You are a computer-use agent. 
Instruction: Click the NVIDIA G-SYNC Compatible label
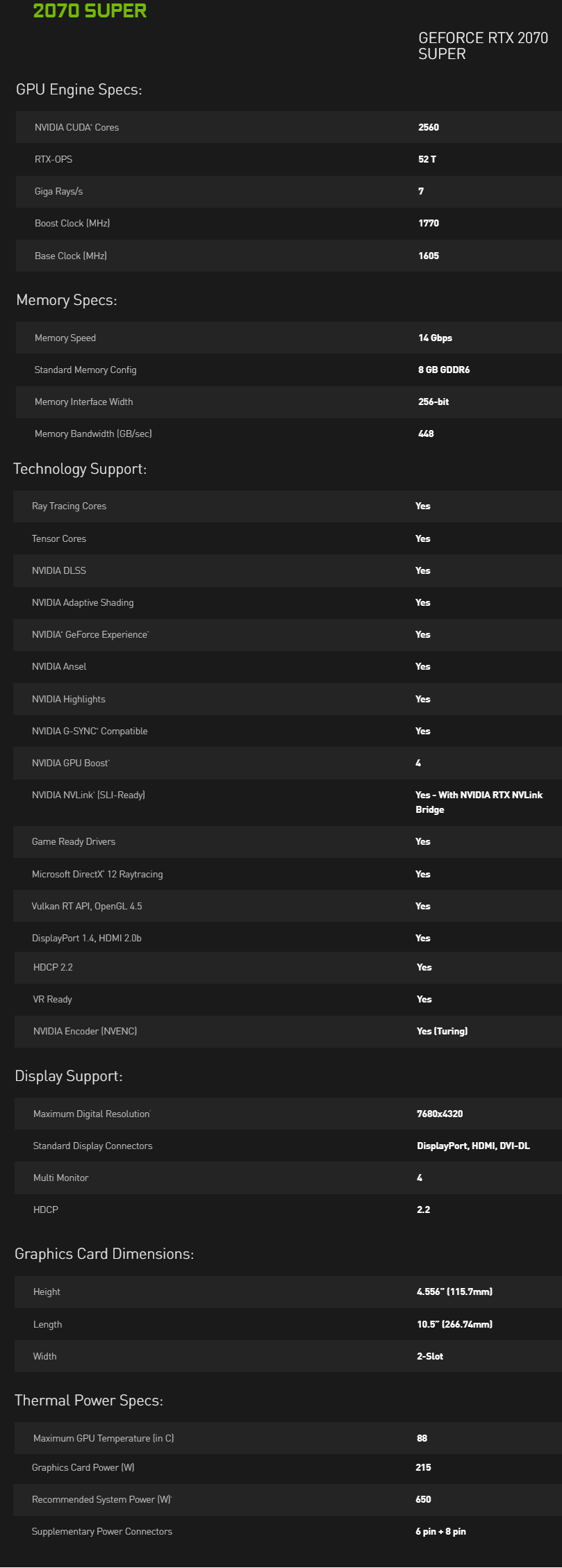point(90,731)
